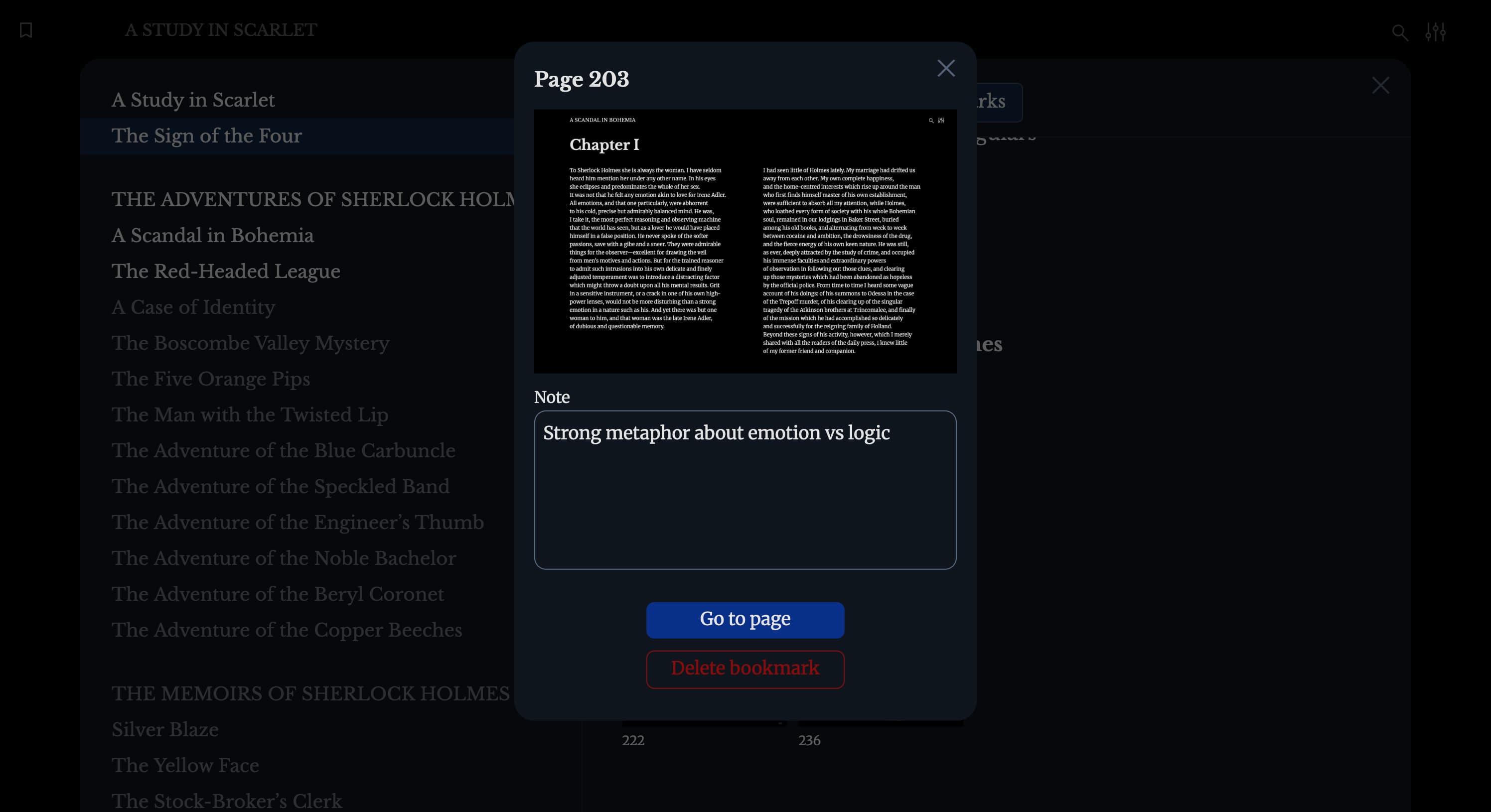Viewport: 1491px width, 812px height.
Task: Close the Page 203 bookmark dialog
Action: coord(946,68)
